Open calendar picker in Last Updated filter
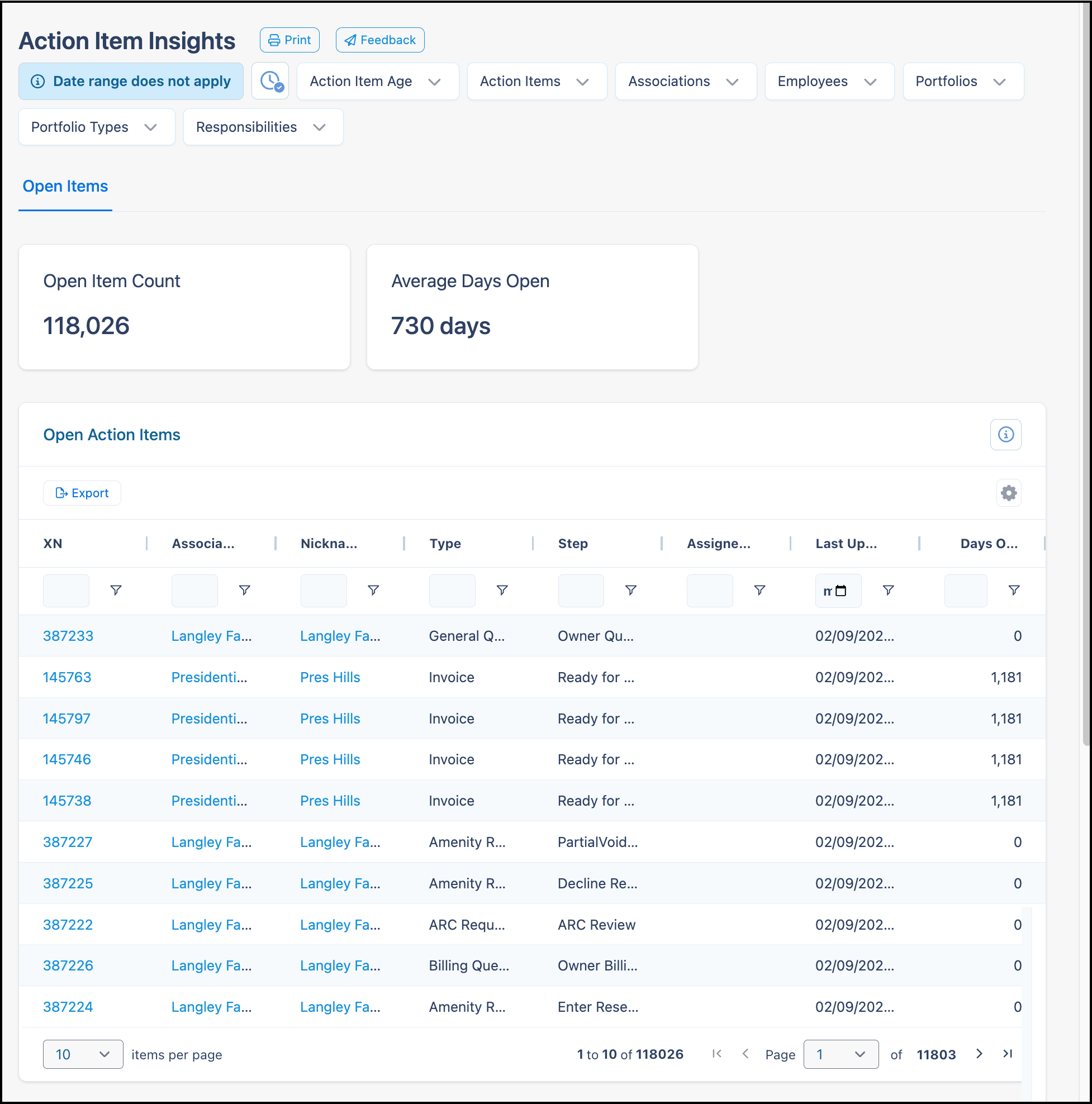 (x=841, y=591)
